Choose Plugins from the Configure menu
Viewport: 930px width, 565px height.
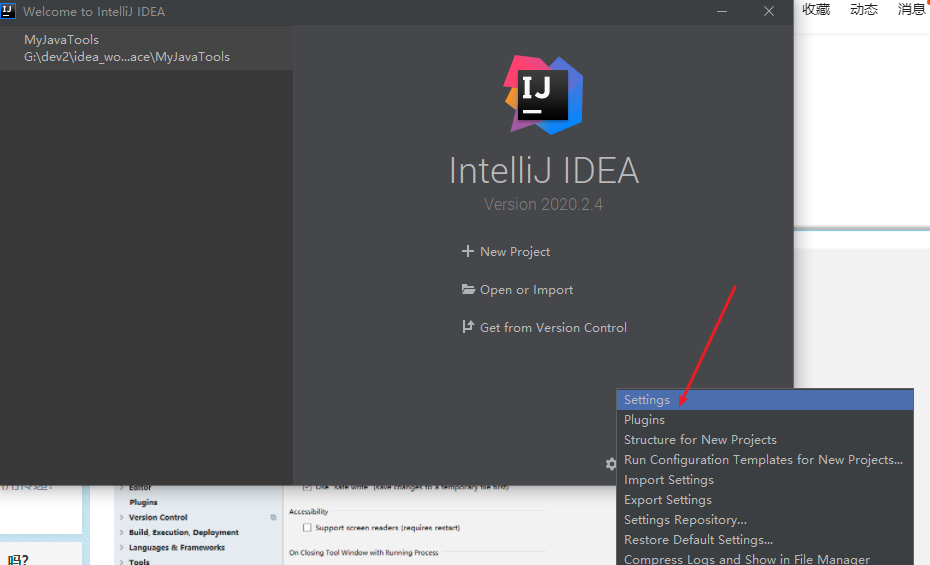tap(765, 420)
